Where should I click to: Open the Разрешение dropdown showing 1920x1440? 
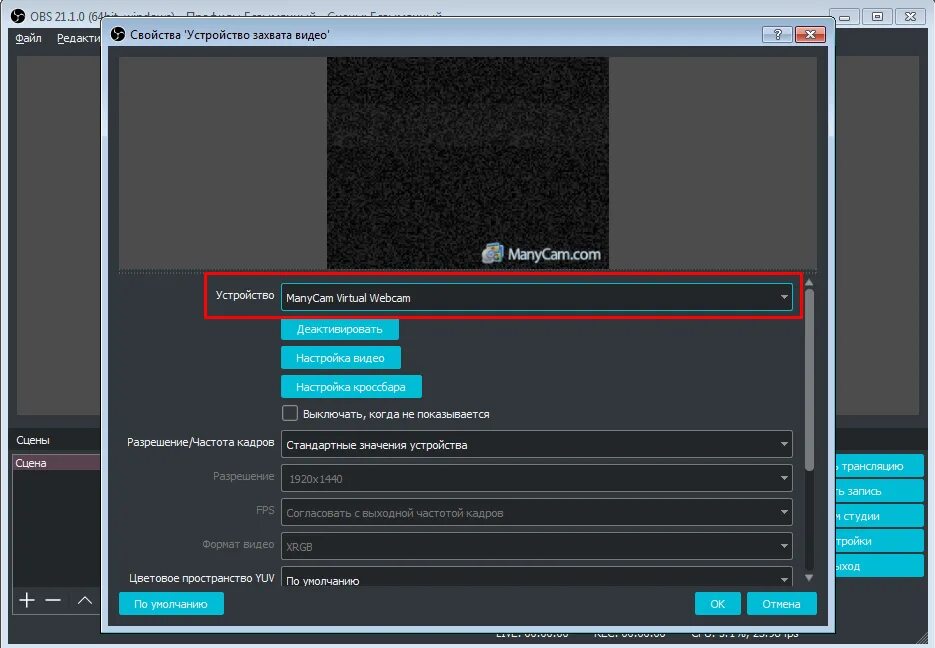click(537, 478)
